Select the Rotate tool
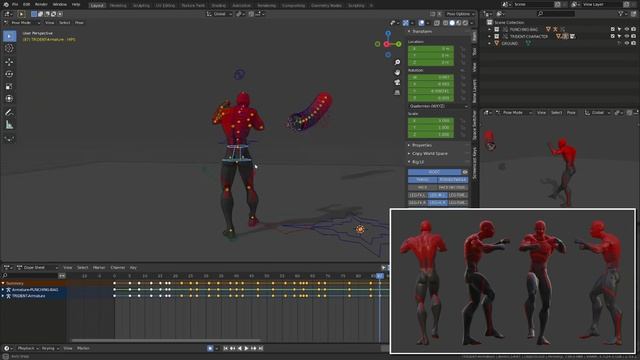 tap(9, 74)
